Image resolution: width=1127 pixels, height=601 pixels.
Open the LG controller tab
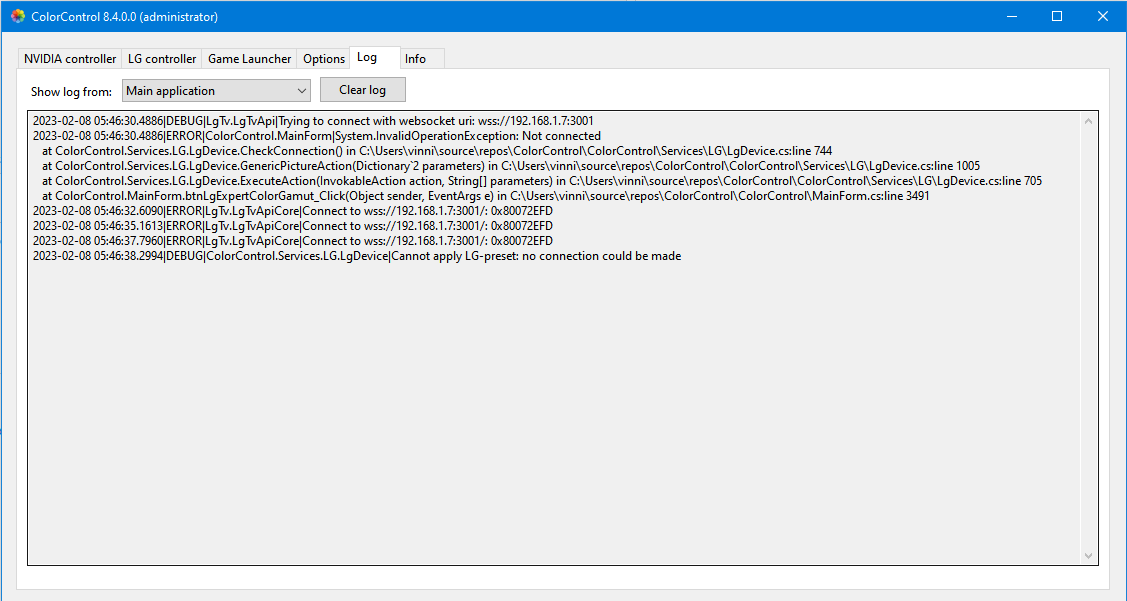(161, 59)
